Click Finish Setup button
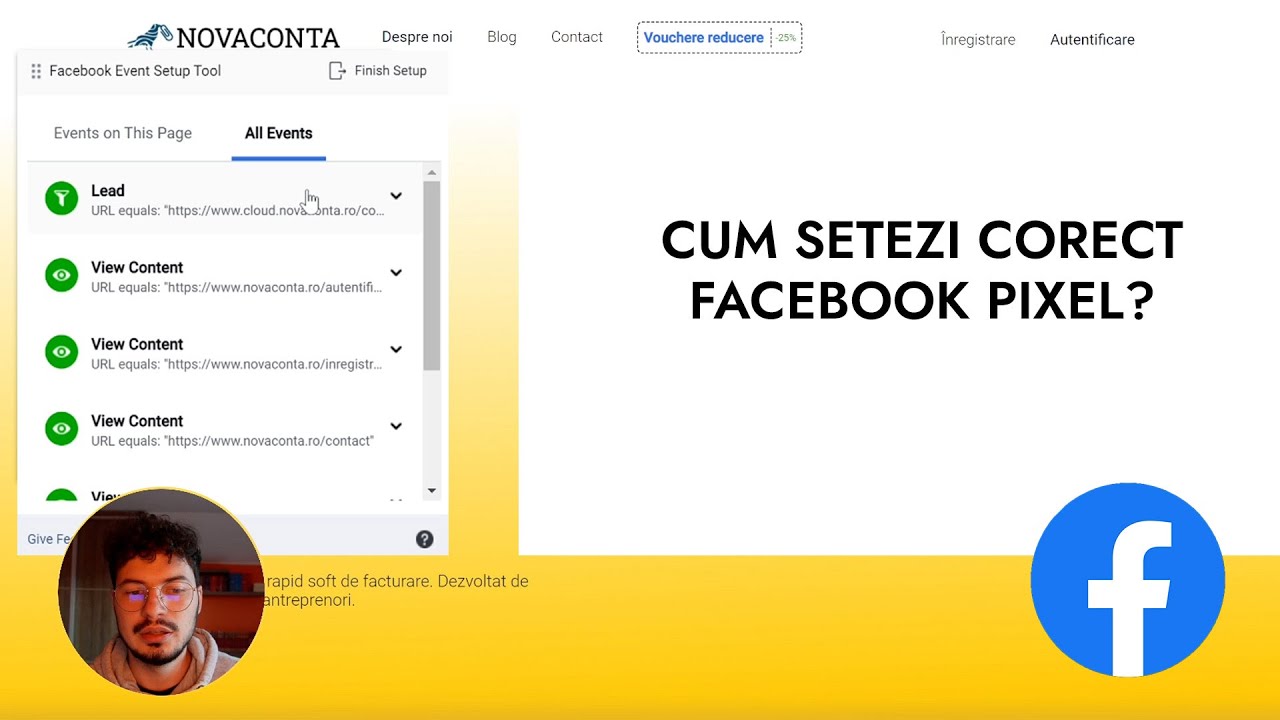This screenshot has height=720, width=1280. click(x=378, y=71)
